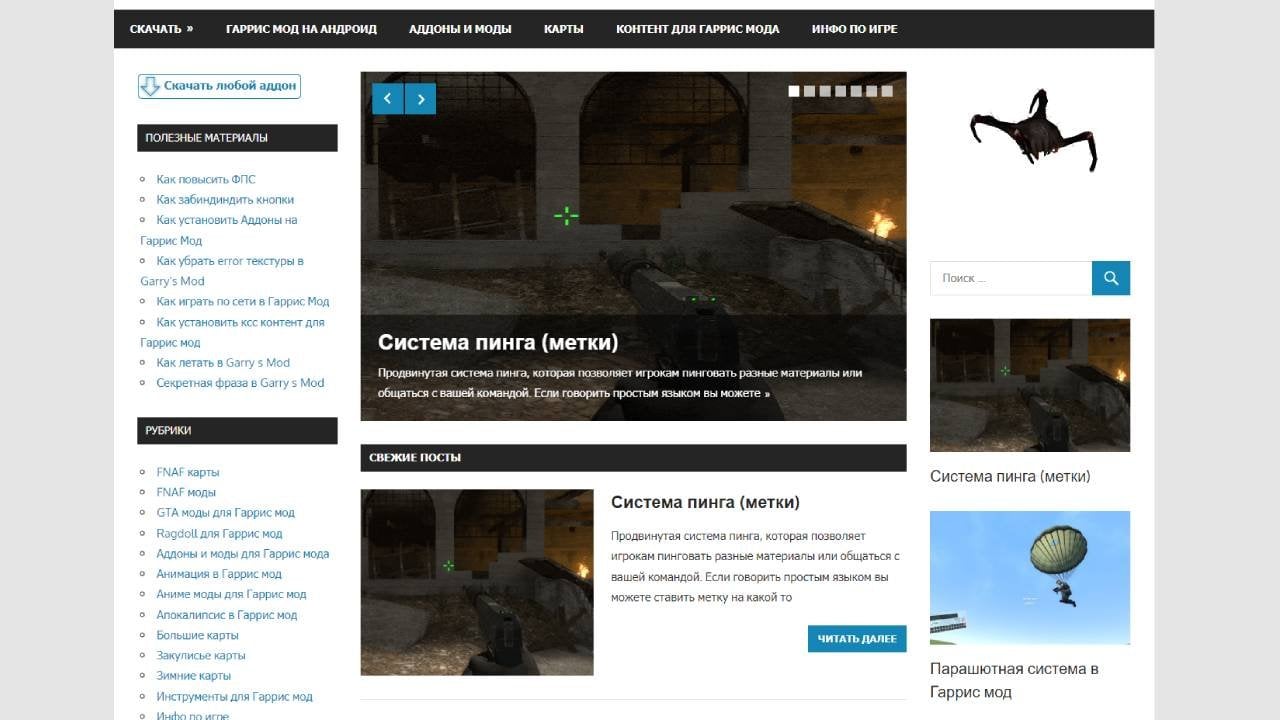Select the first slider pagination dot

794,91
